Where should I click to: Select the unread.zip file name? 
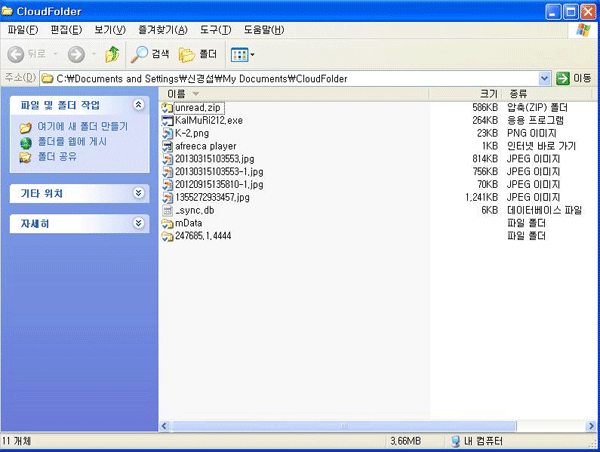pos(198,108)
